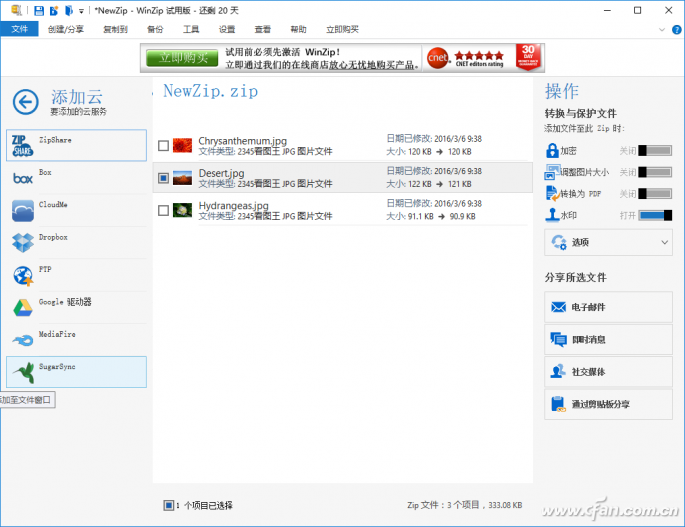The width and height of the screenshot is (685, 527).
Task: Open the 设置 ribbon tab
Action: [x=227, y=29]
